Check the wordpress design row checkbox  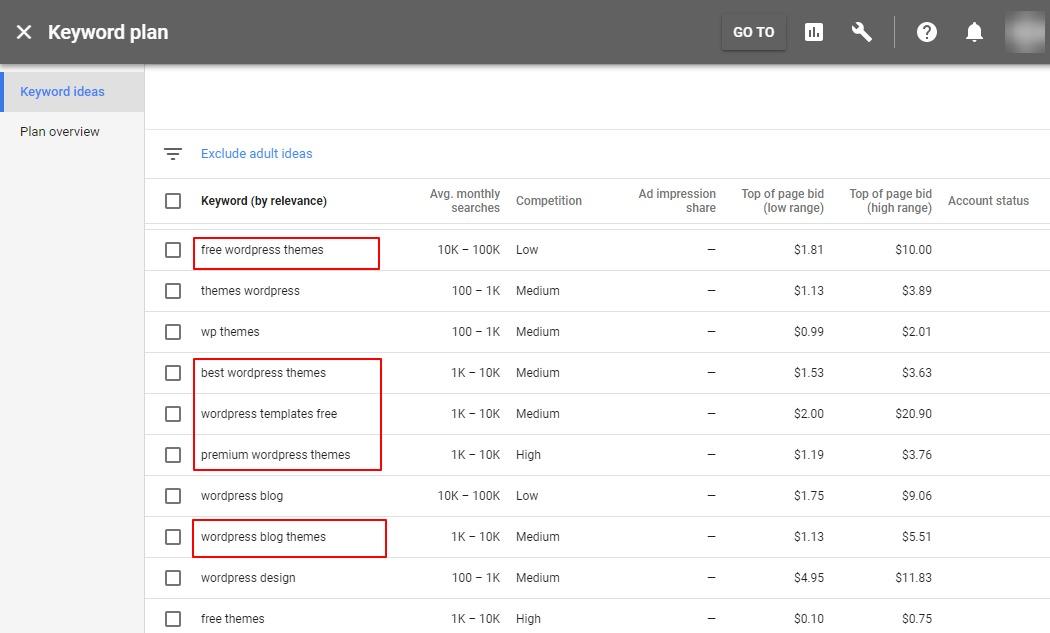click(x=173, y=577)
